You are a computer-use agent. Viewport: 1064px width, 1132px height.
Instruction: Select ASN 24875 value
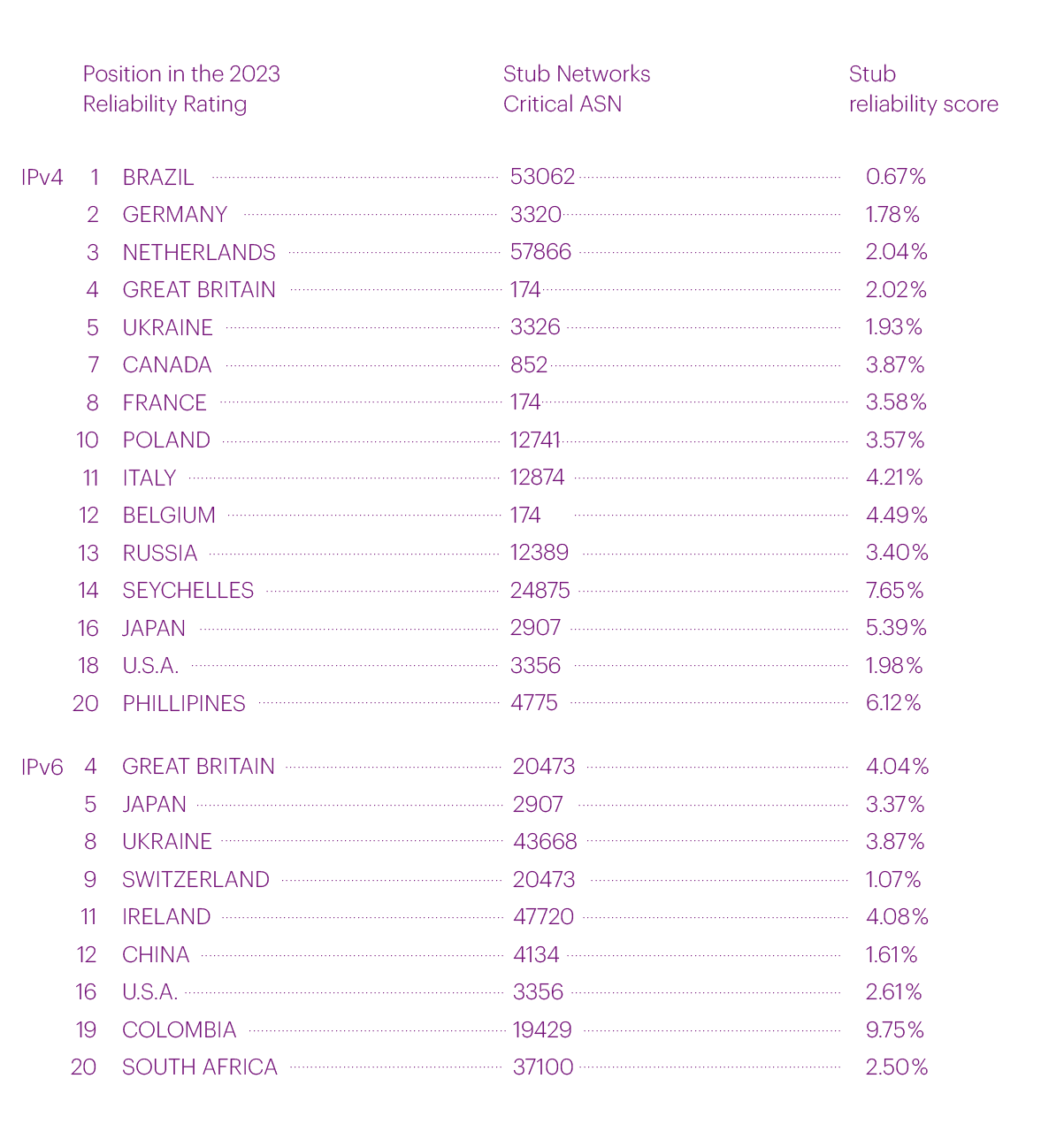pyautogui.click(x=540, y=590)
